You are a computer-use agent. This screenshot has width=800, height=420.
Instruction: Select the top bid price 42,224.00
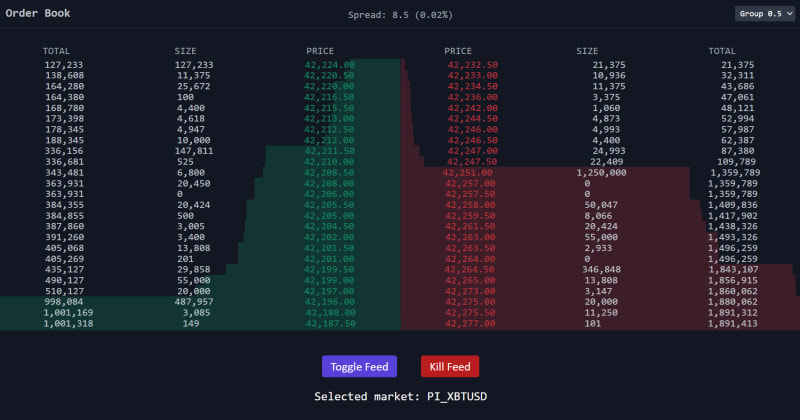coord(329,64)
